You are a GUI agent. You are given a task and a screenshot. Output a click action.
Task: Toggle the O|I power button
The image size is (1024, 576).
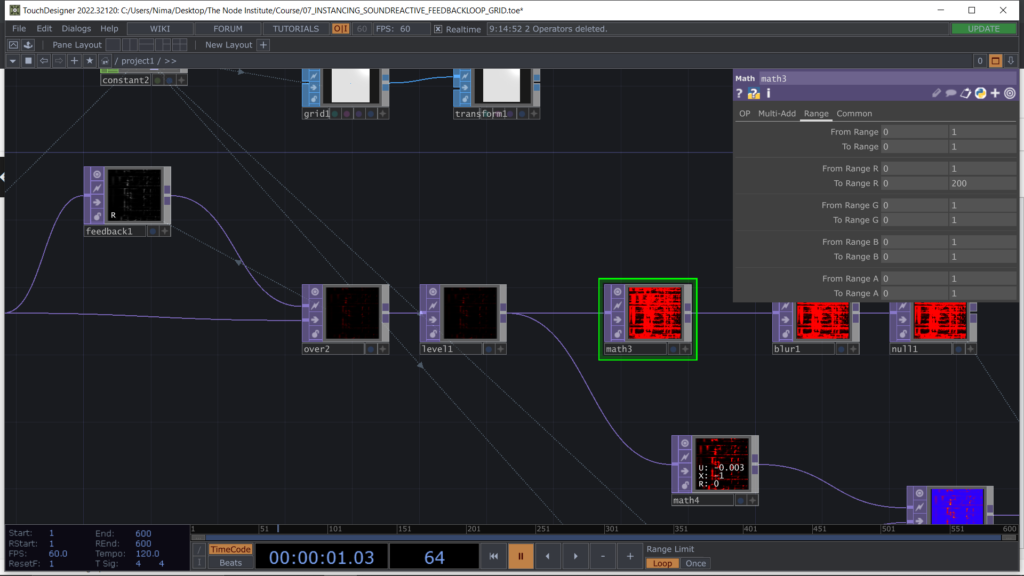(340, 29)
